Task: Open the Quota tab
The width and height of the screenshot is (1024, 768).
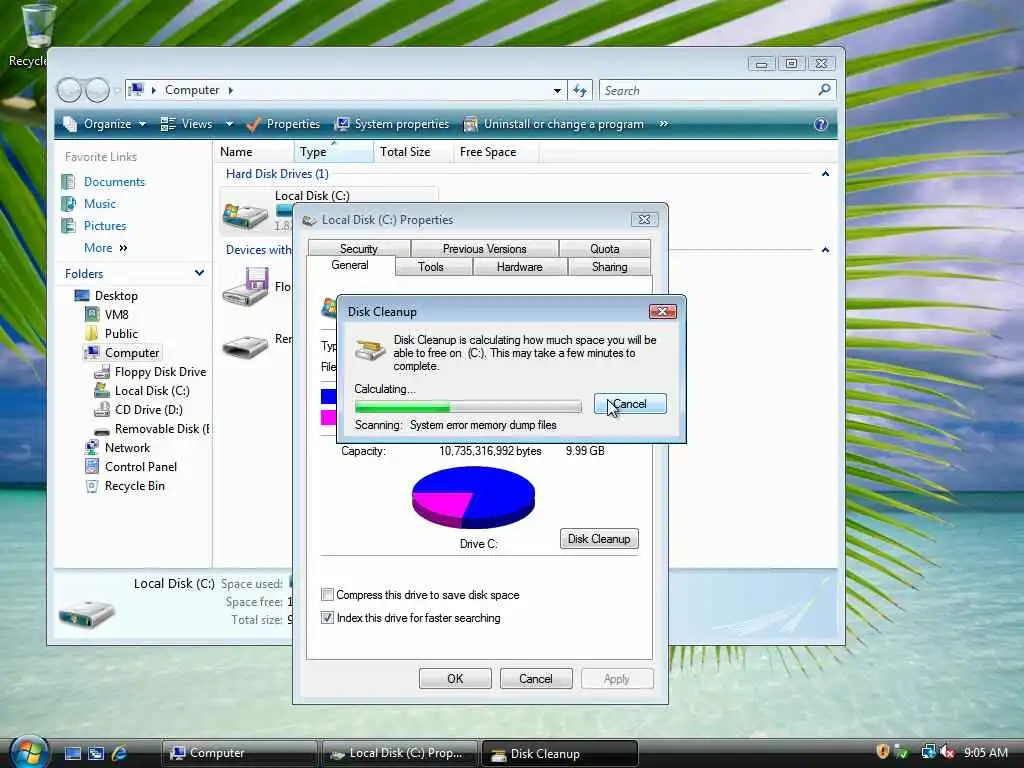Action: [605, 249]
